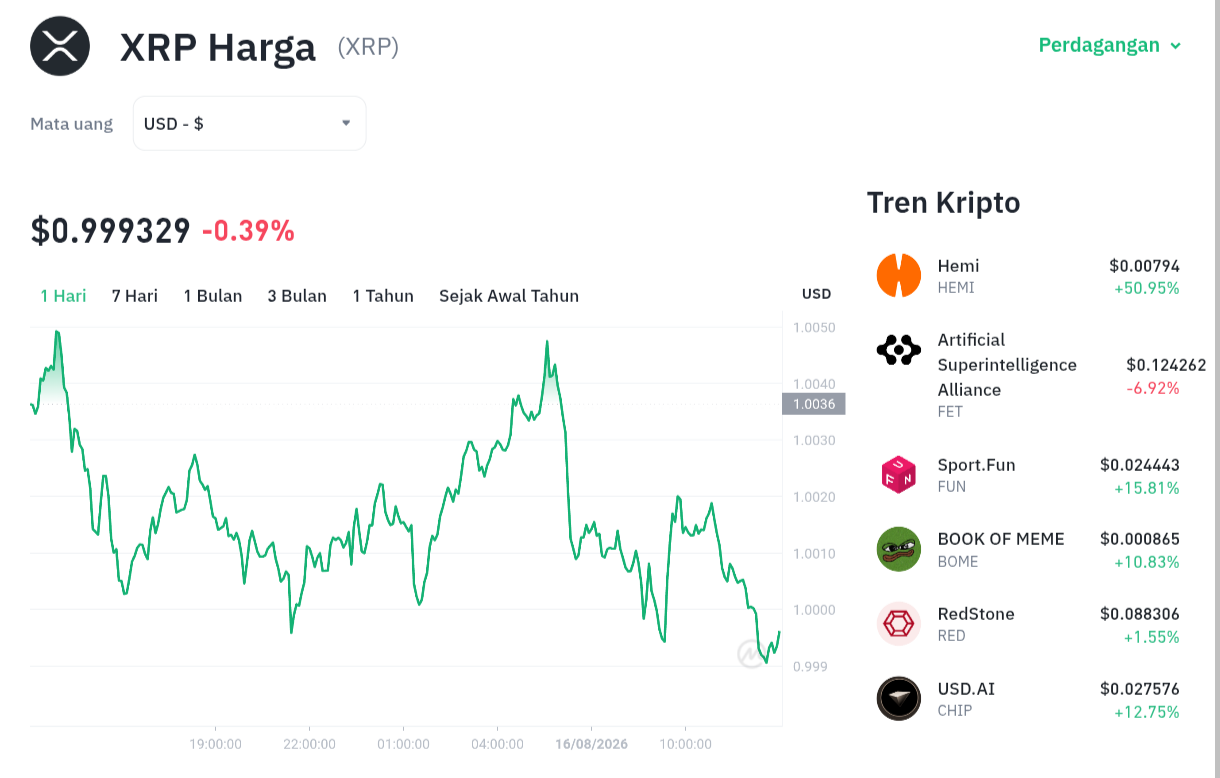Open the BOOK OF MEME frog icon
The image size is (1220, 778).
point(899,549)
